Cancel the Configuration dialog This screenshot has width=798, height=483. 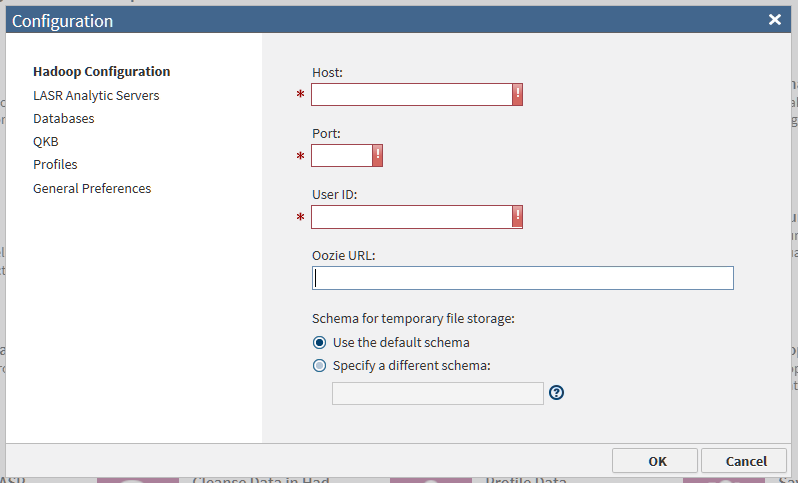click(x=744, y=461)
